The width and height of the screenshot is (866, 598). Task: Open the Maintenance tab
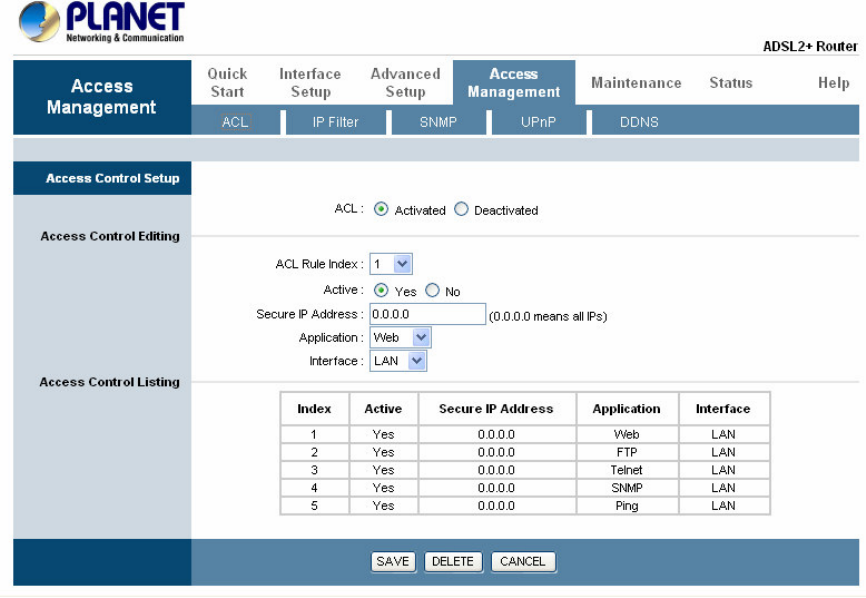(636, 83)
